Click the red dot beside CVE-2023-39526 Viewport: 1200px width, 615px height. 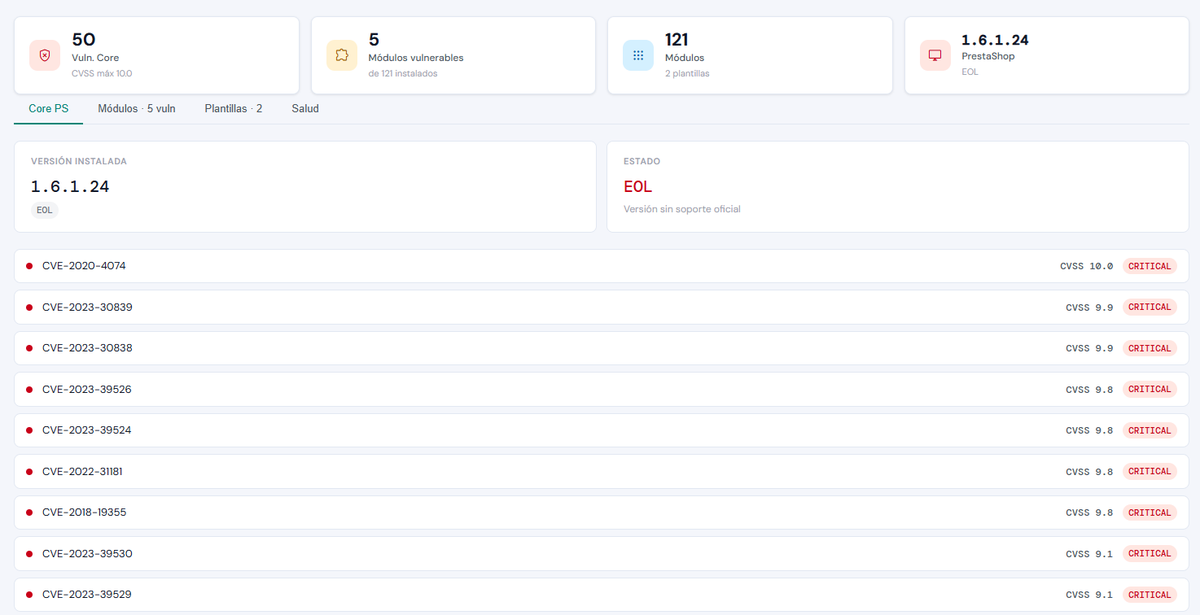coord(29,389)
